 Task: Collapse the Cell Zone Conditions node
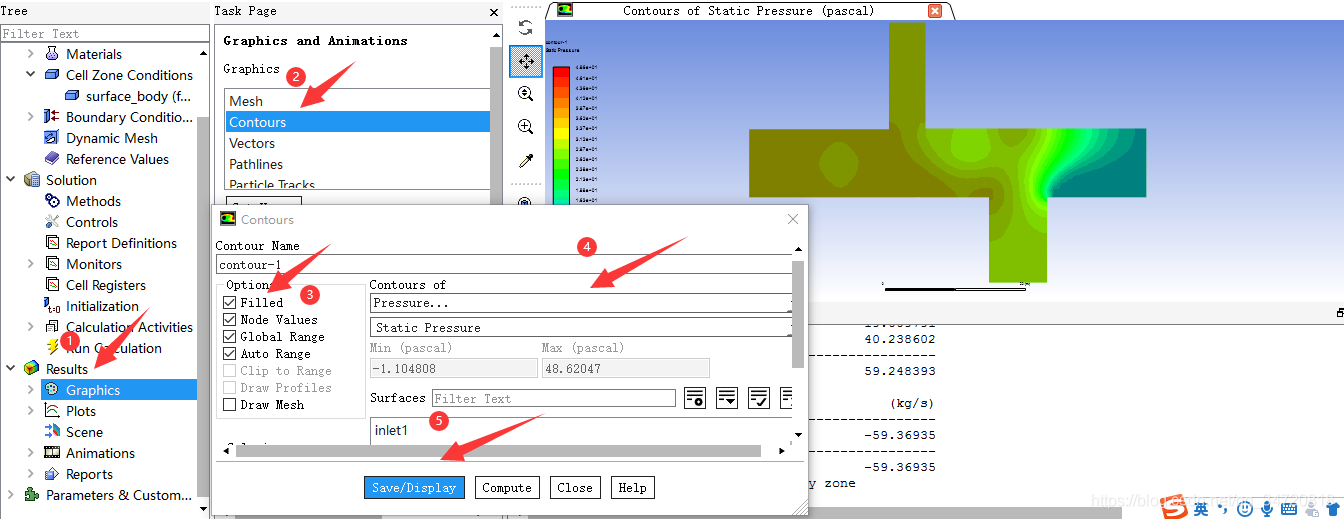pyautogui.click(x=31, y=75)
